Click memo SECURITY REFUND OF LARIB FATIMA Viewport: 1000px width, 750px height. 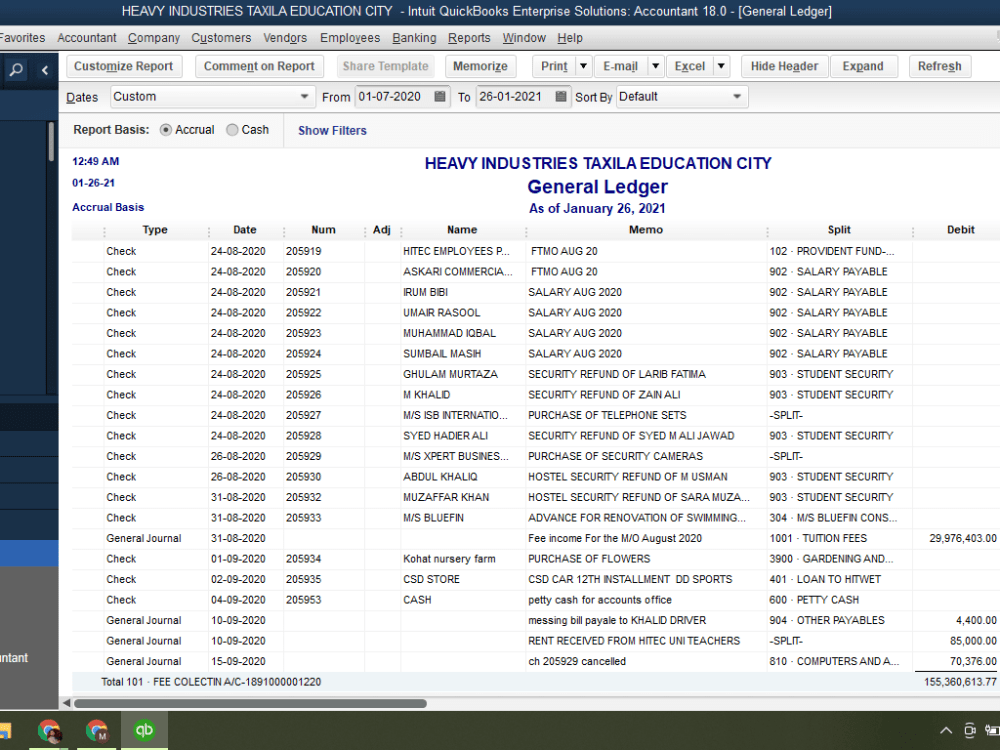point(617,374)
